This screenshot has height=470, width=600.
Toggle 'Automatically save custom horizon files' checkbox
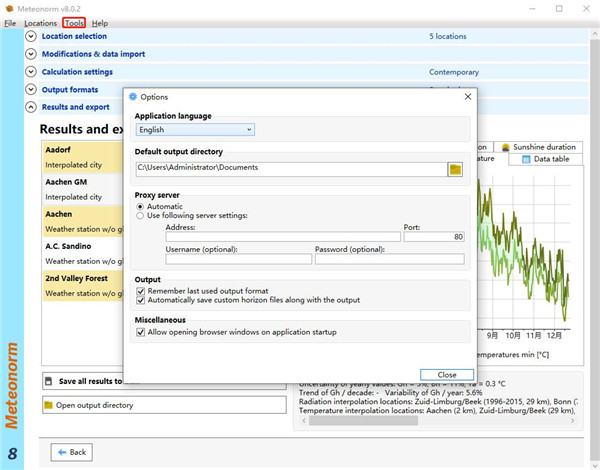(141, 300)
